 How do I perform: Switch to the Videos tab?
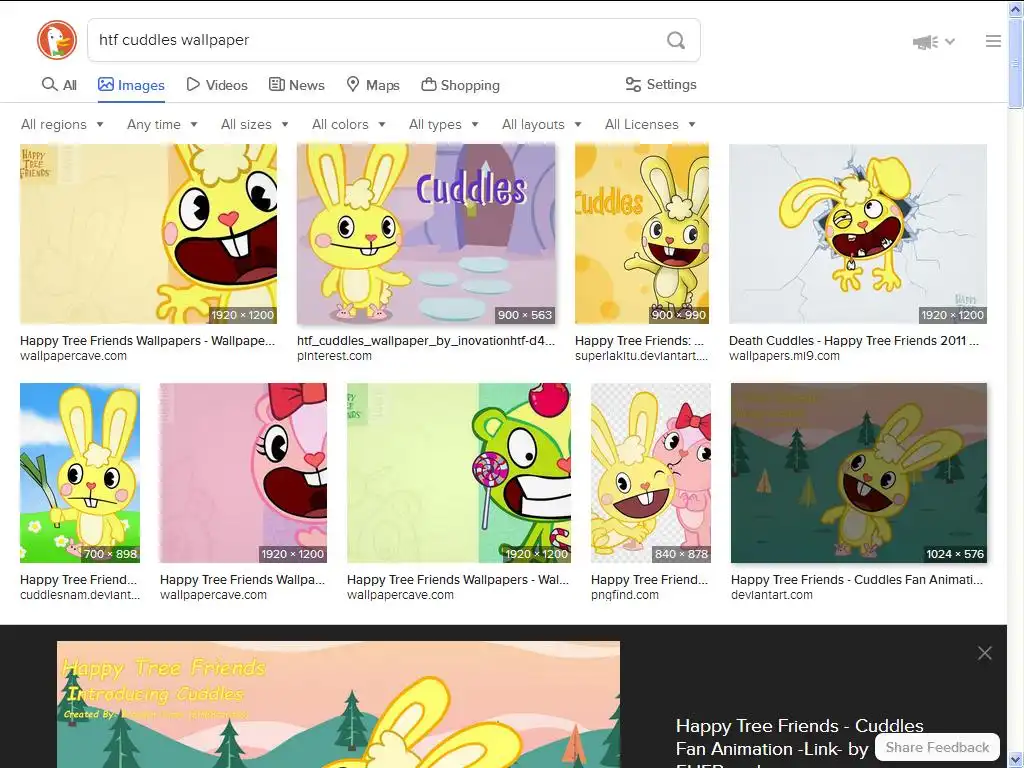click(x=217, y=85)
